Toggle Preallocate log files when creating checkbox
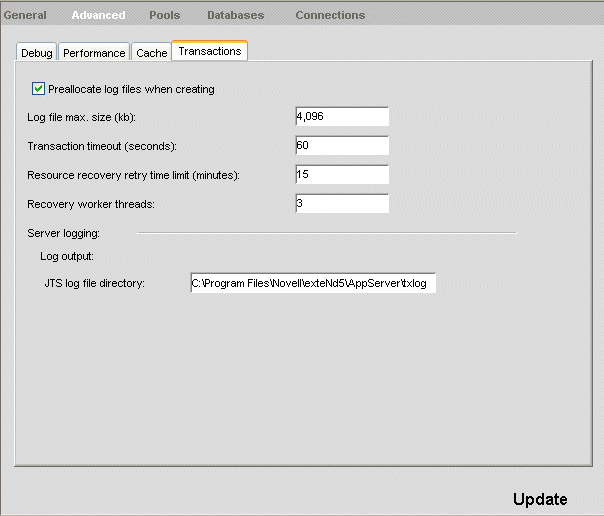 click(x=39, y=89)
